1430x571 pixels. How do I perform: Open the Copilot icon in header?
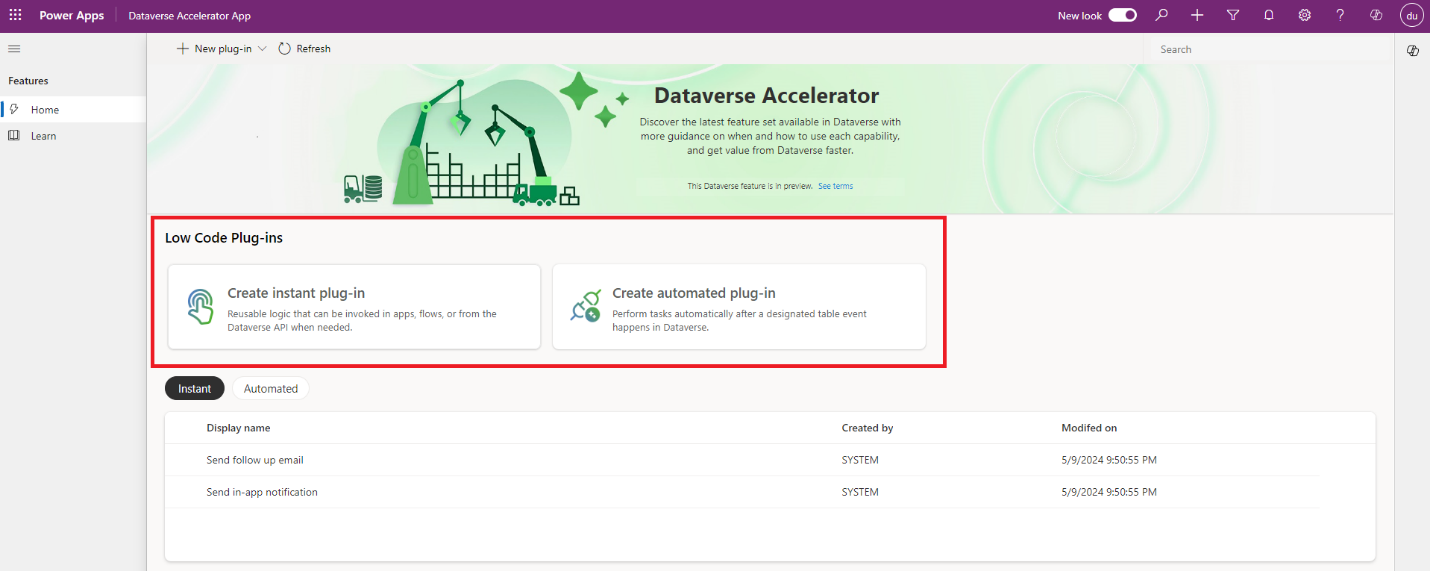pyautogui.click(x=1377, y=15)
